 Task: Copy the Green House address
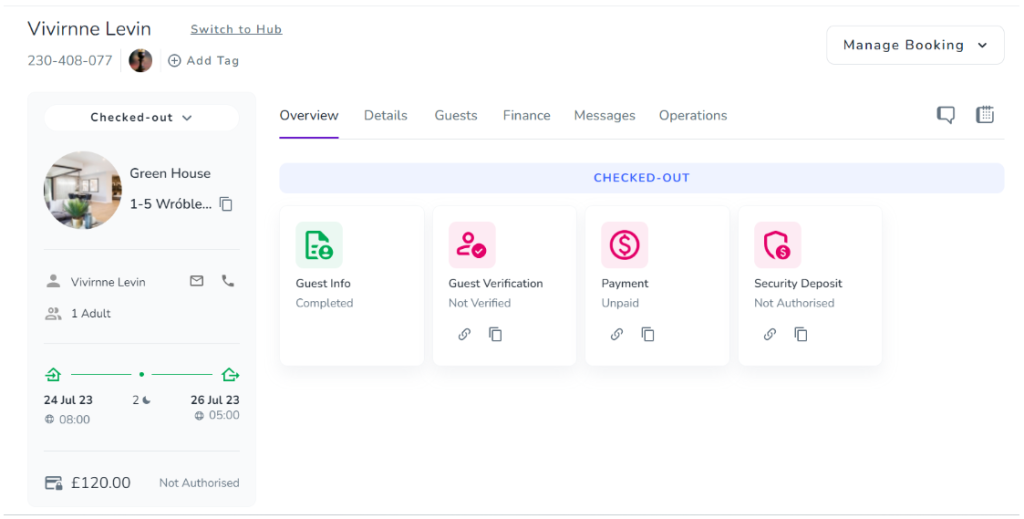pos(226,204)
